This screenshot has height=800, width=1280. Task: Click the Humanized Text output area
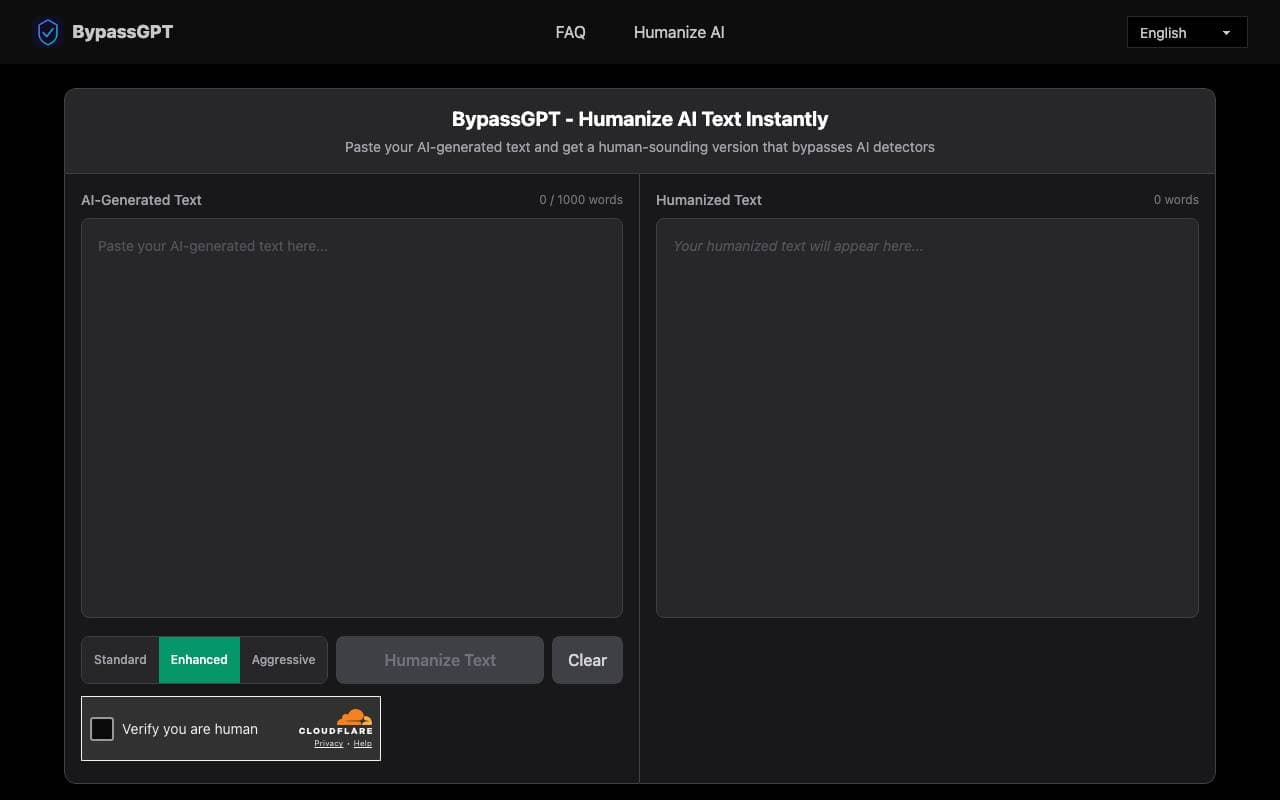point(927,418)
